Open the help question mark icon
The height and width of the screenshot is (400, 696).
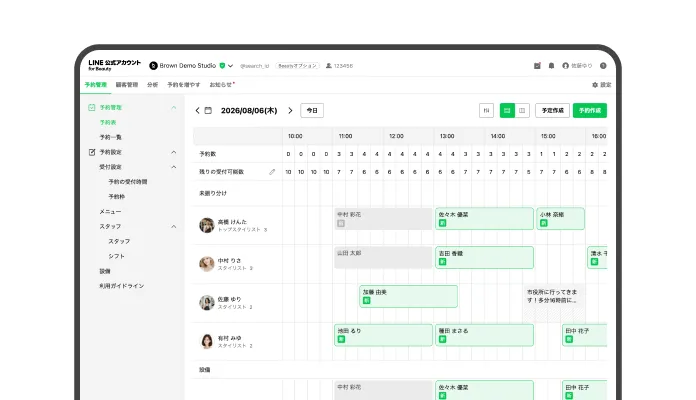pyautogui.click(x=603, y=66)
